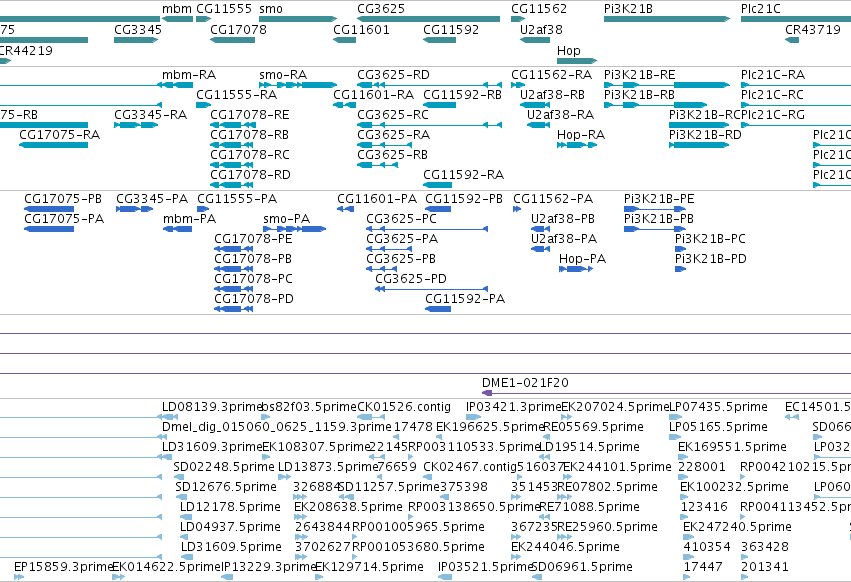Image resolution: width=851 pixels, height=582 pixels.
Task: Click the protein label "CG3345-PA"
Action: pyautogui.click(x=152, y=199)
